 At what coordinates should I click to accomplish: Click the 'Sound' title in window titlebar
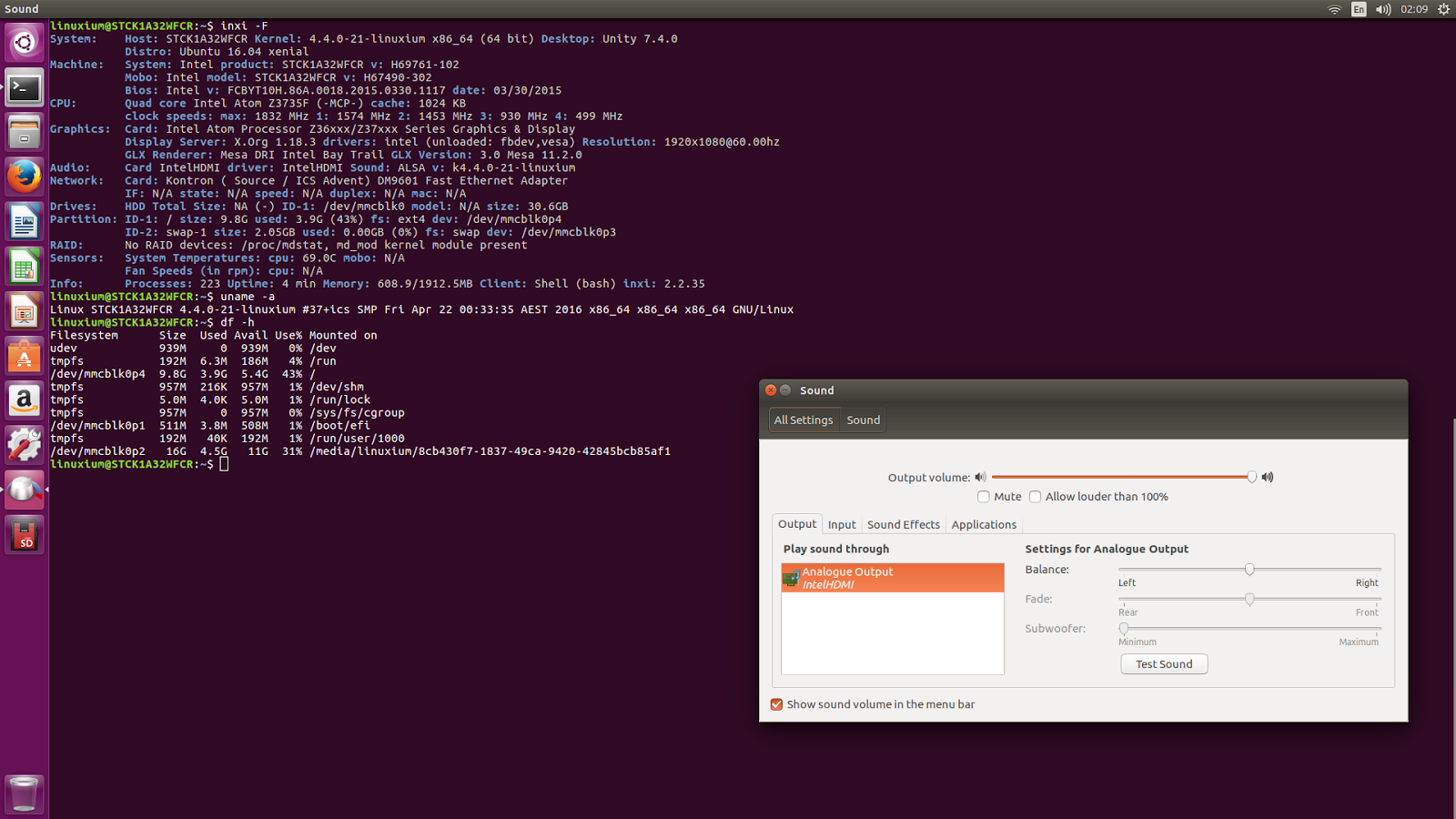816,390
